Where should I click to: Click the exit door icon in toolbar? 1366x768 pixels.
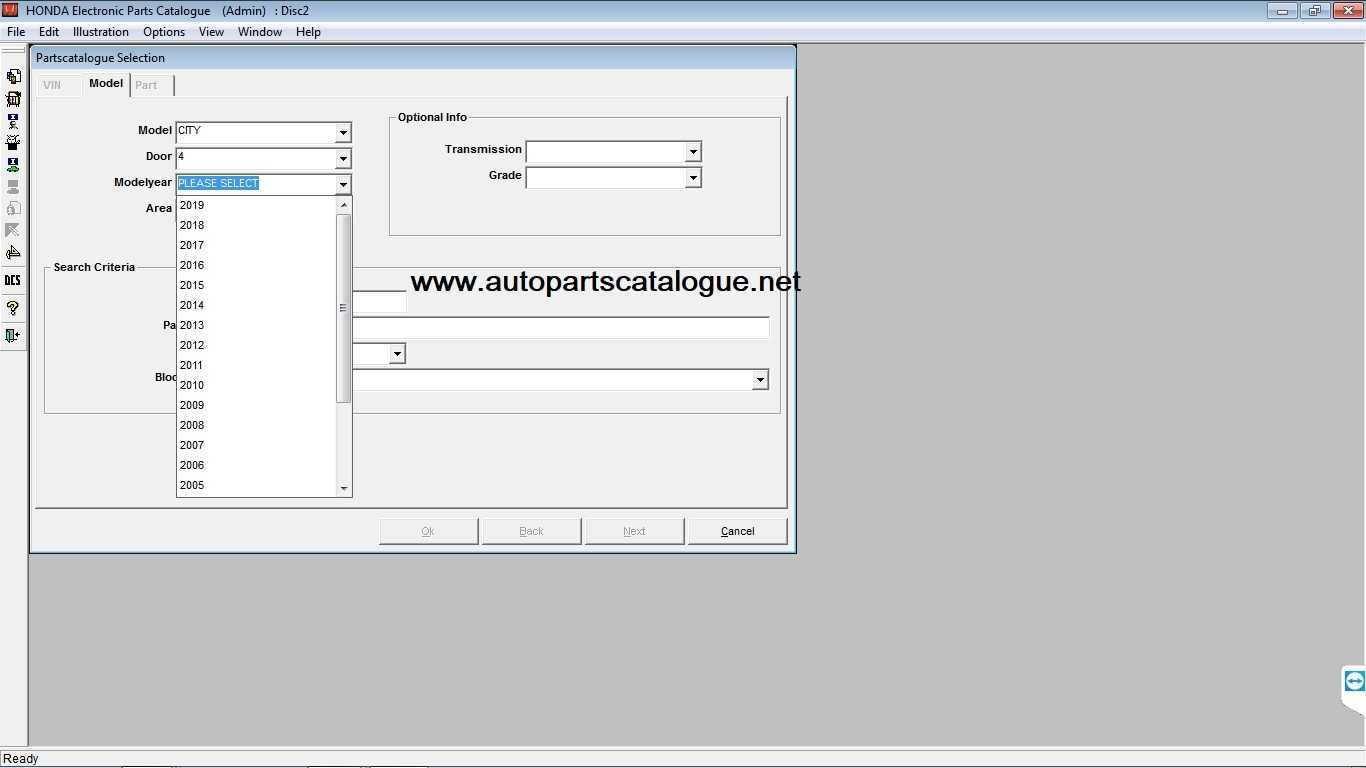point(13,335)
